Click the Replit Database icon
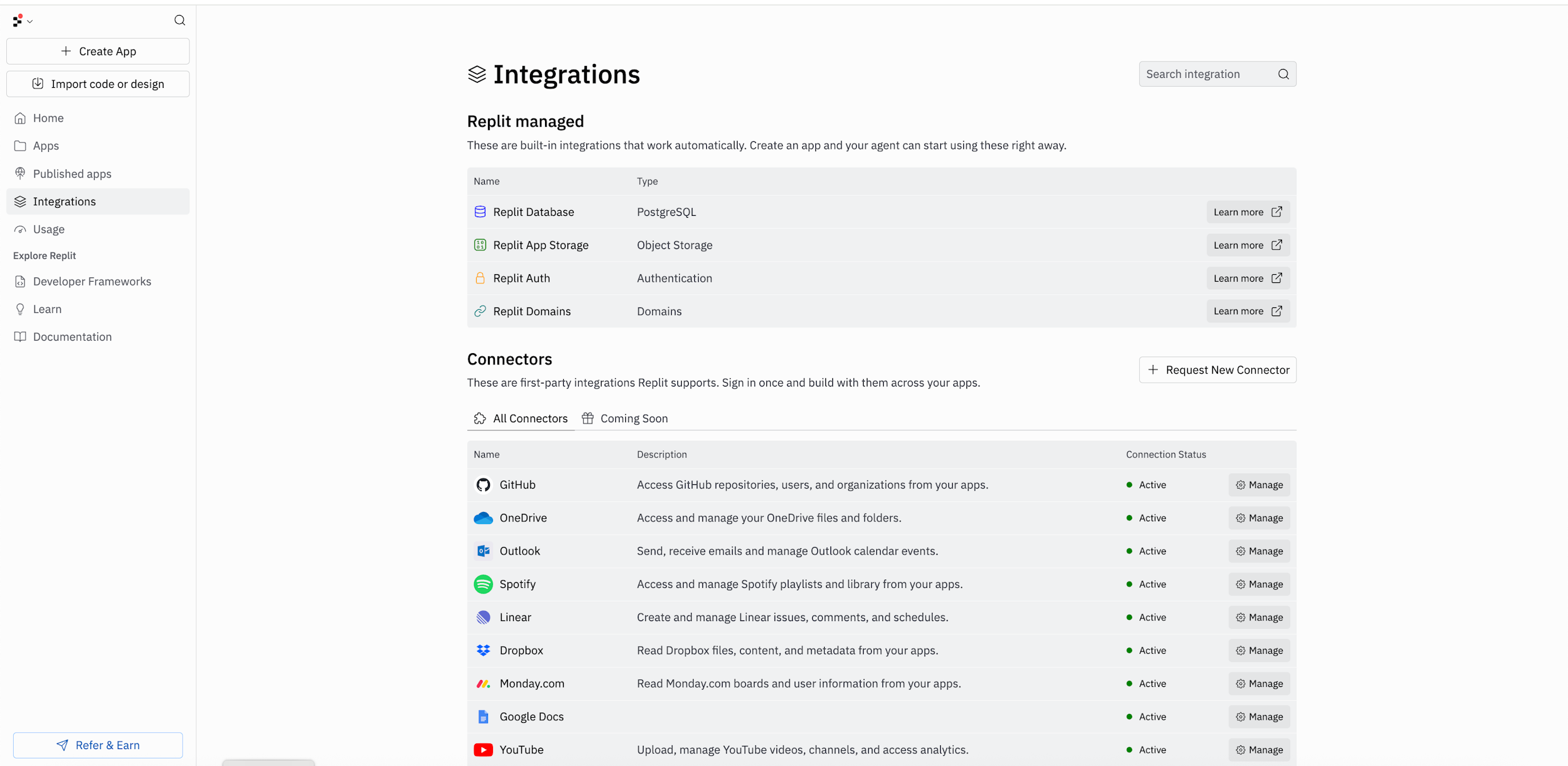This screenshot has width=1568, height=766. click(x=480, y=212)
